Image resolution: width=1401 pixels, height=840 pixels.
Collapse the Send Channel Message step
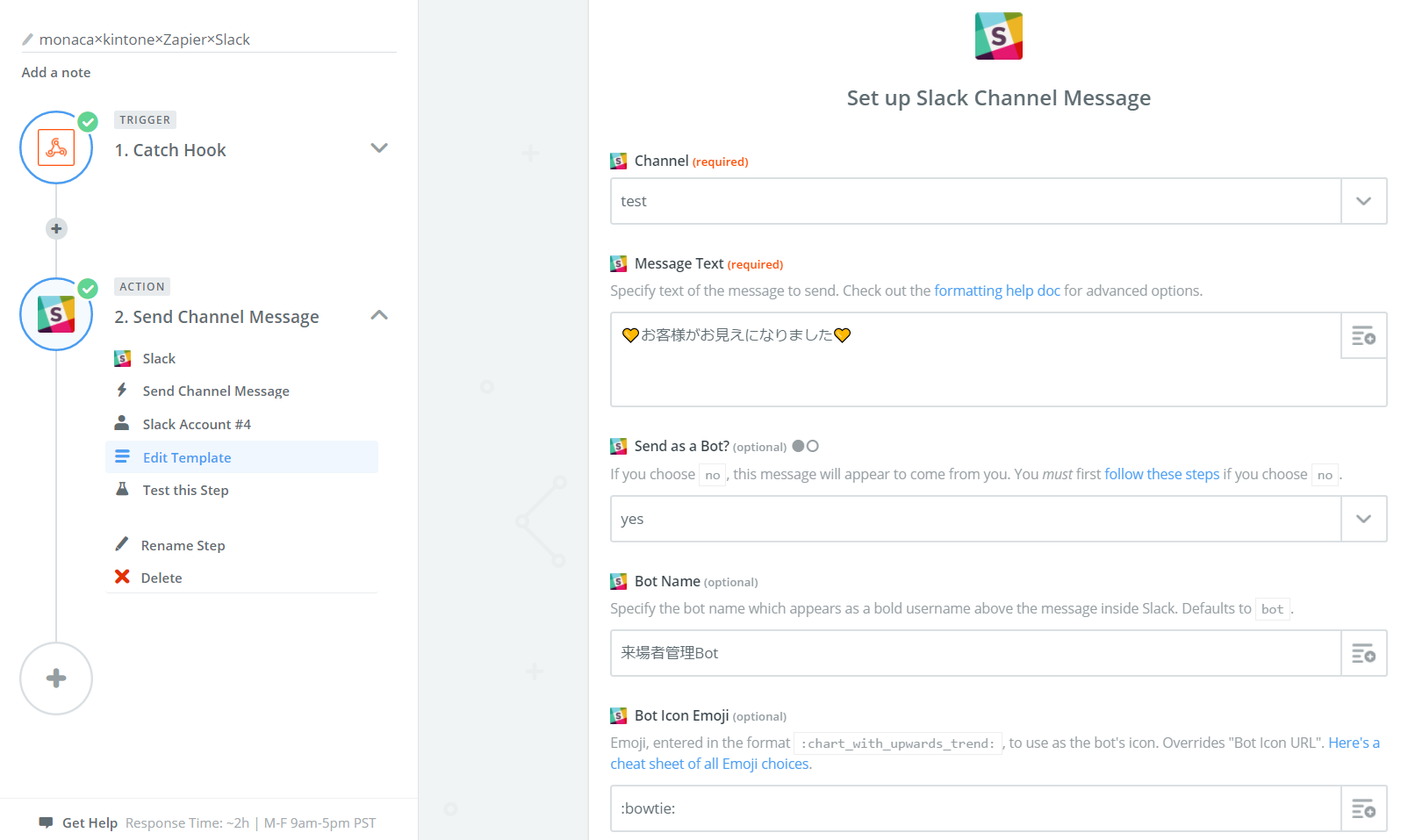pos(379,315)
